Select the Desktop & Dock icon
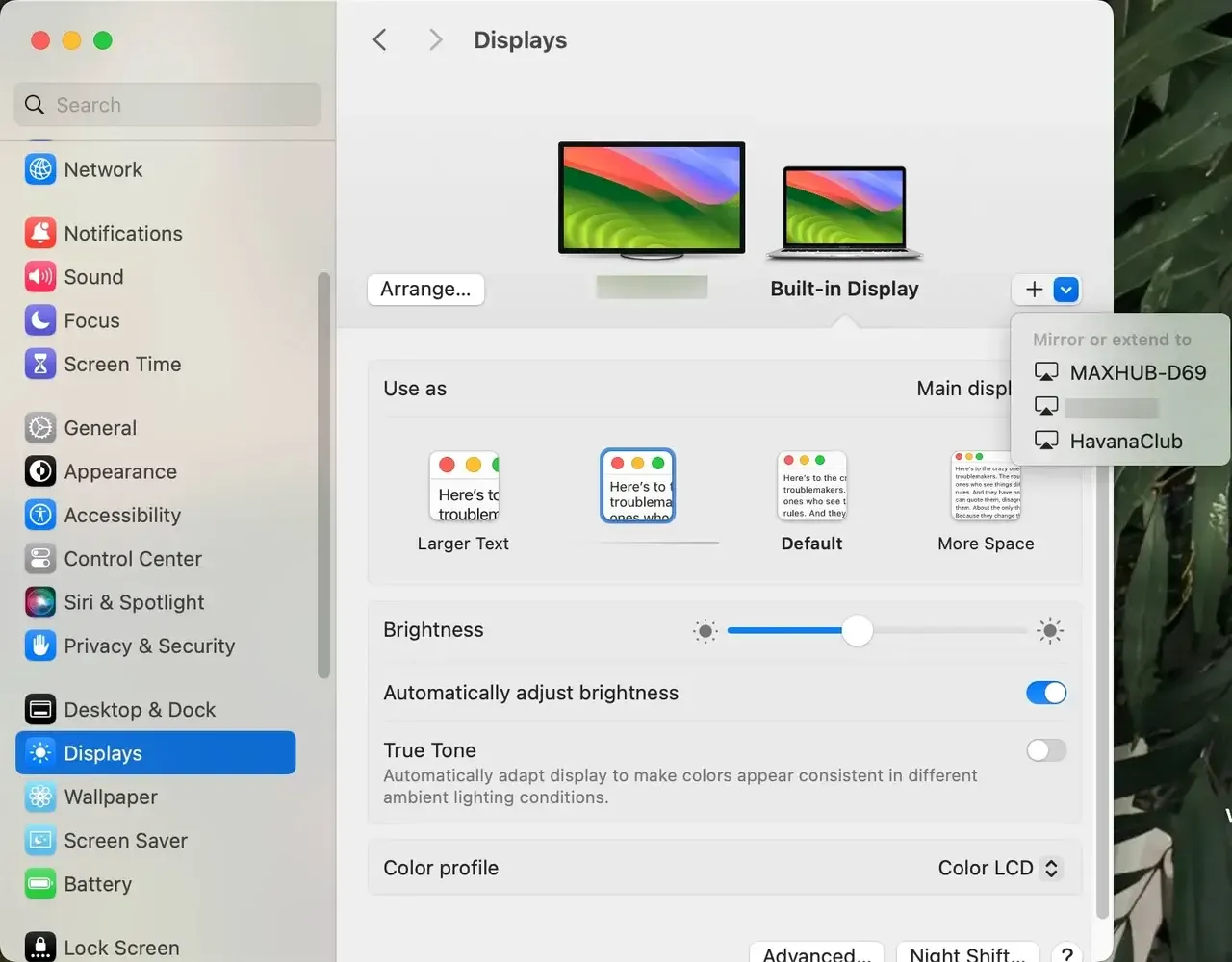 point(40,709)
